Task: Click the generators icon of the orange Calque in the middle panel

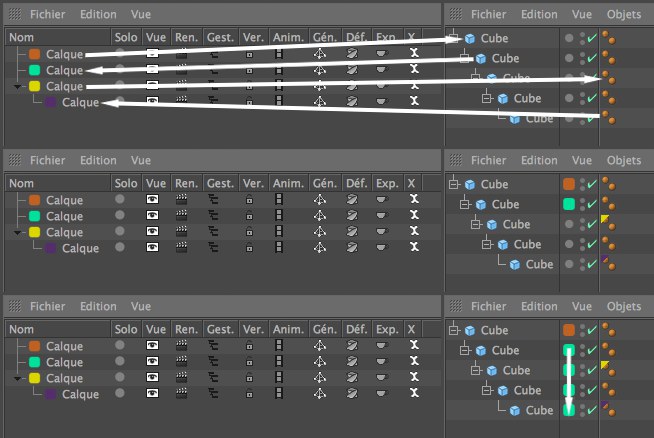Action: 320,200
